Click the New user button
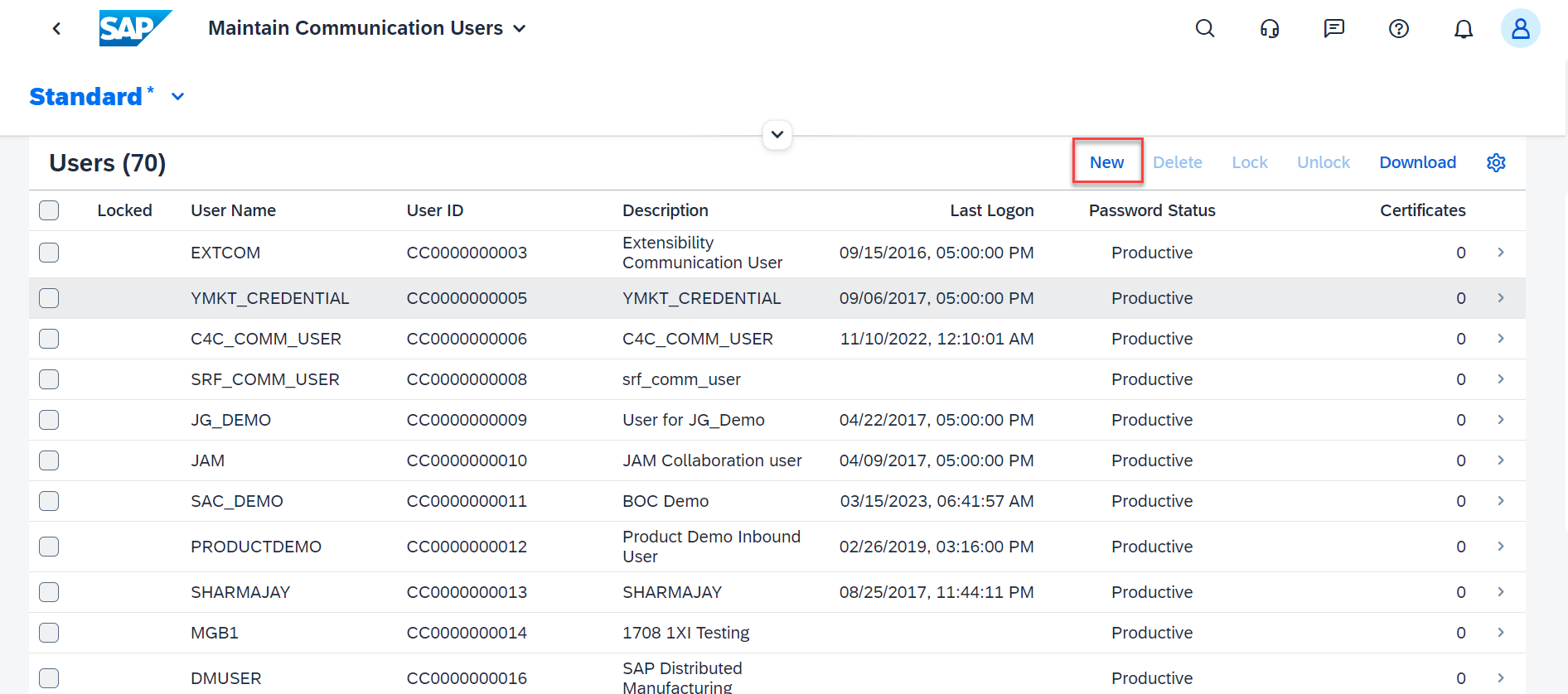The height and width of the screenshot is (694, 1568). click(x=1106, y=162)
